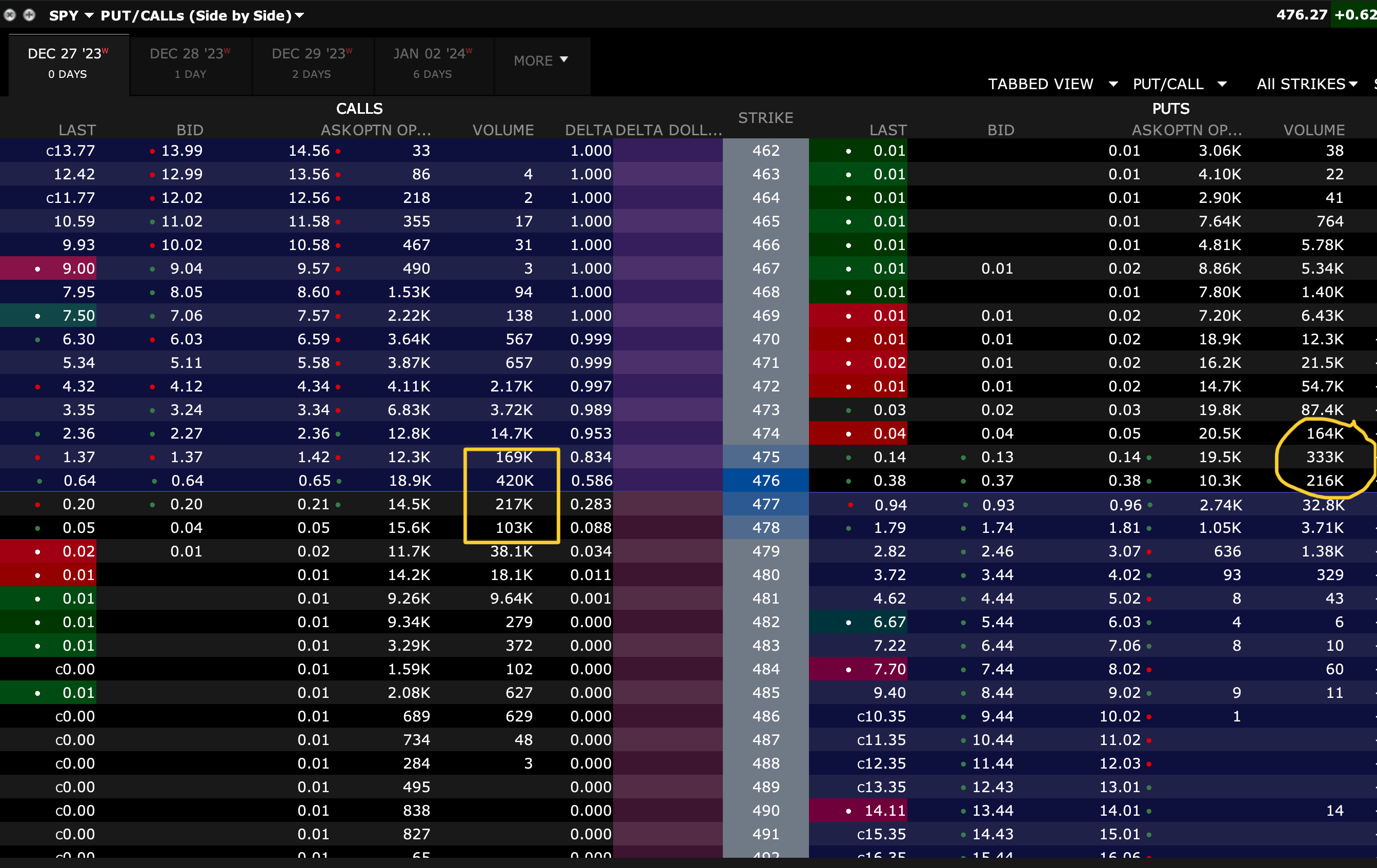Viewport: 1377px width, 868px height.
Task: Click the round plus icon in title bar
Action: (x=29, y=15)
